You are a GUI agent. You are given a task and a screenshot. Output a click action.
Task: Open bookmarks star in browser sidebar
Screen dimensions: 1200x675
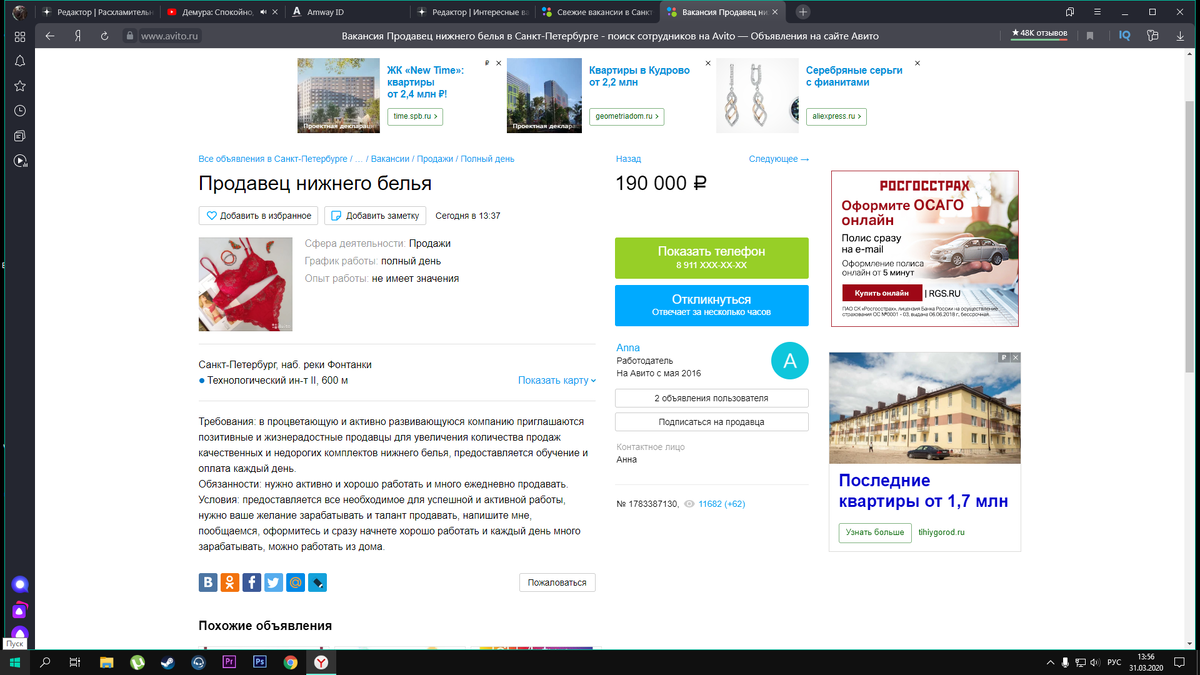click(x=20, y=86)
